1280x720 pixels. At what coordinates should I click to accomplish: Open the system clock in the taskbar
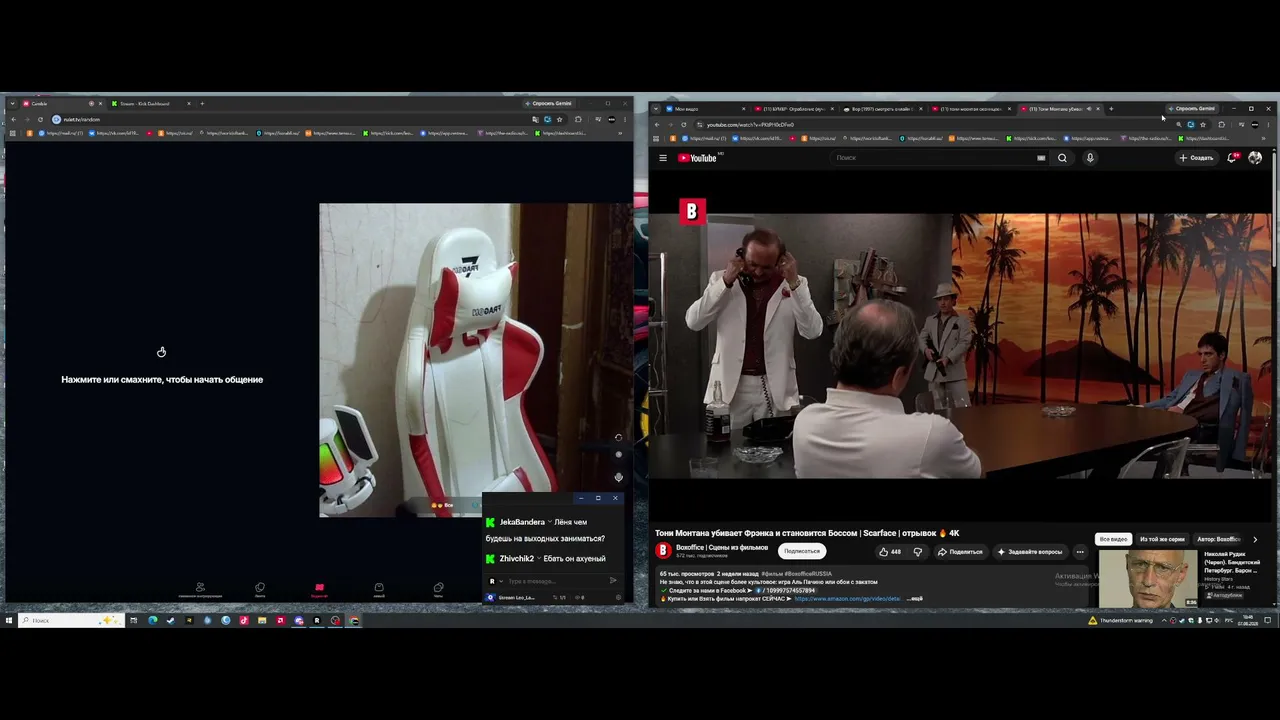(x=1249, y=621)
